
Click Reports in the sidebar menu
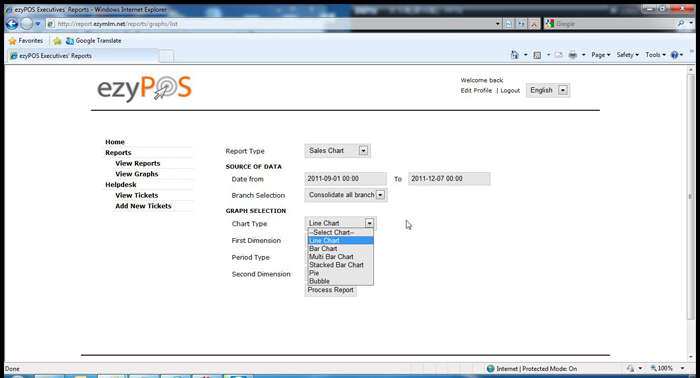coord(118,153)
